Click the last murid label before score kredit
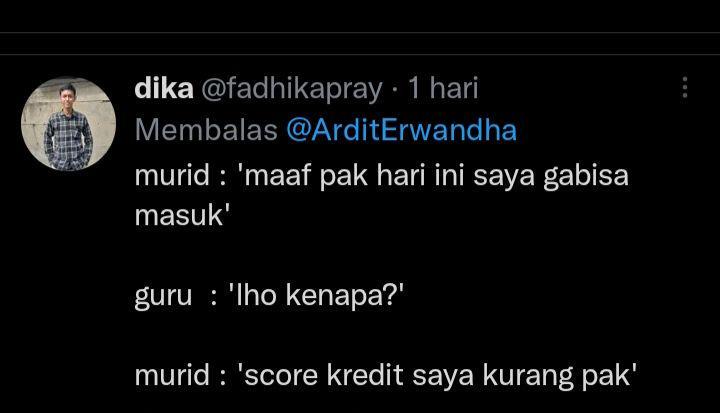 pyautogui.click(x=172, y=375)
